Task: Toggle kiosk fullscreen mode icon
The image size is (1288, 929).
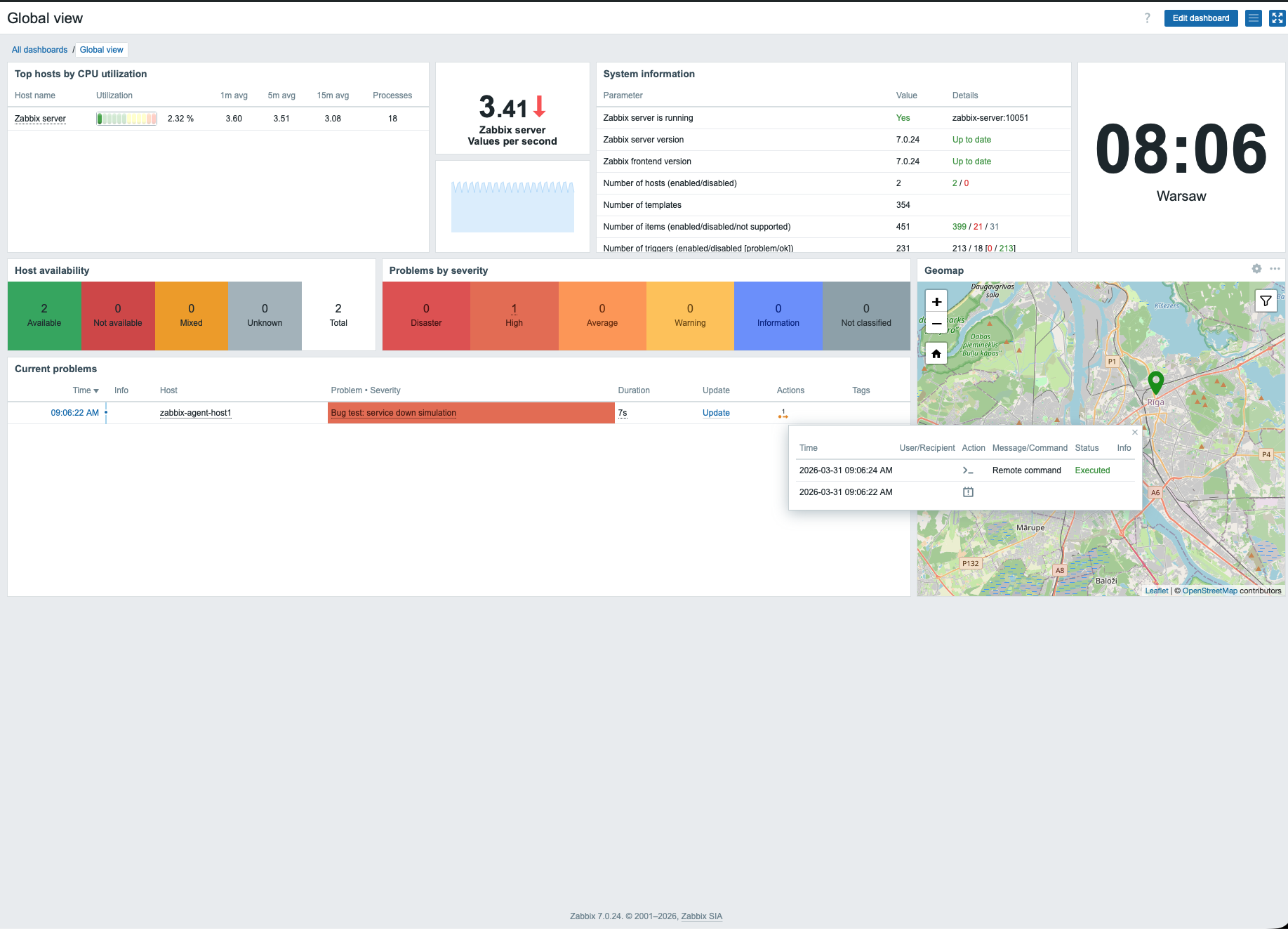Action: [x=1277, y=18]
